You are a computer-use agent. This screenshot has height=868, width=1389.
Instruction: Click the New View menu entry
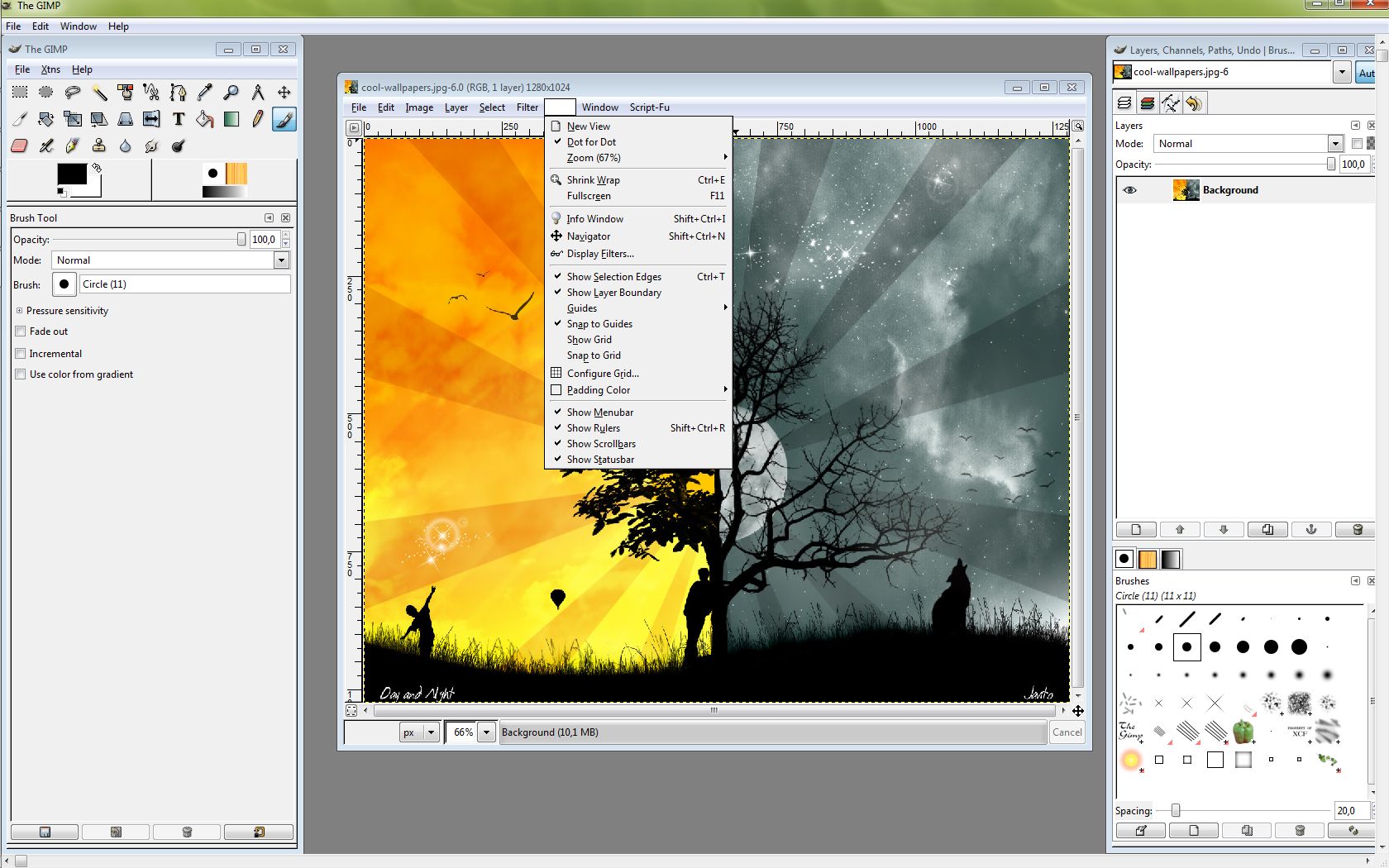click(x=638, y=126)
